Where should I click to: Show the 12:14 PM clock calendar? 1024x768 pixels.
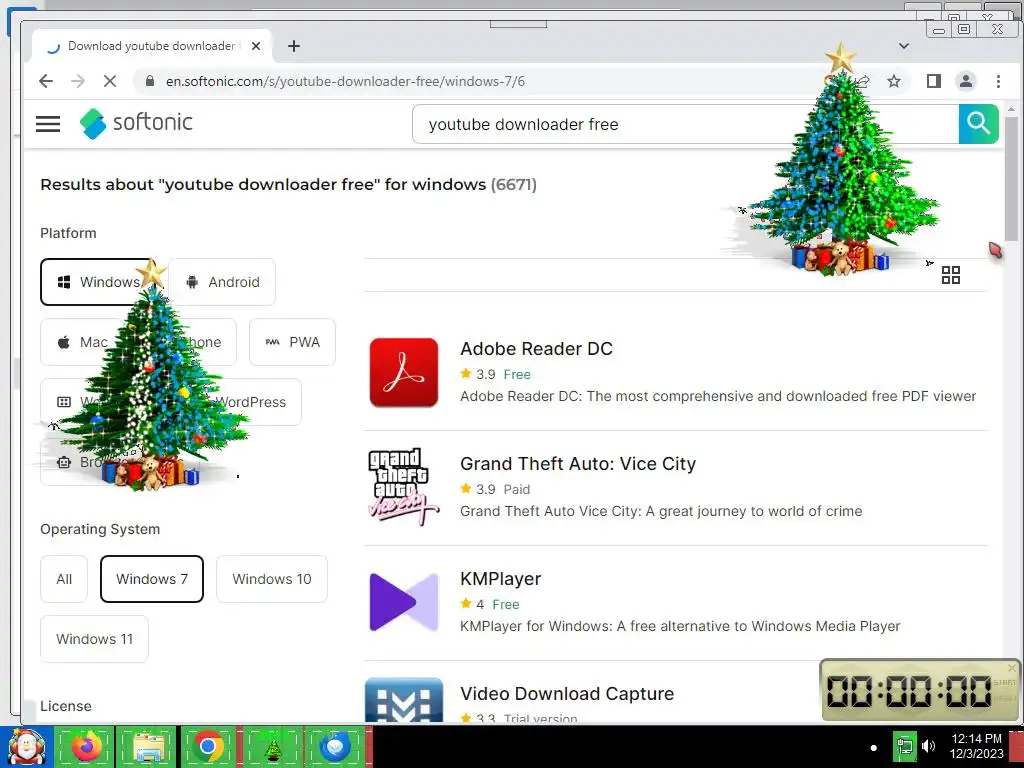[976, 746]
